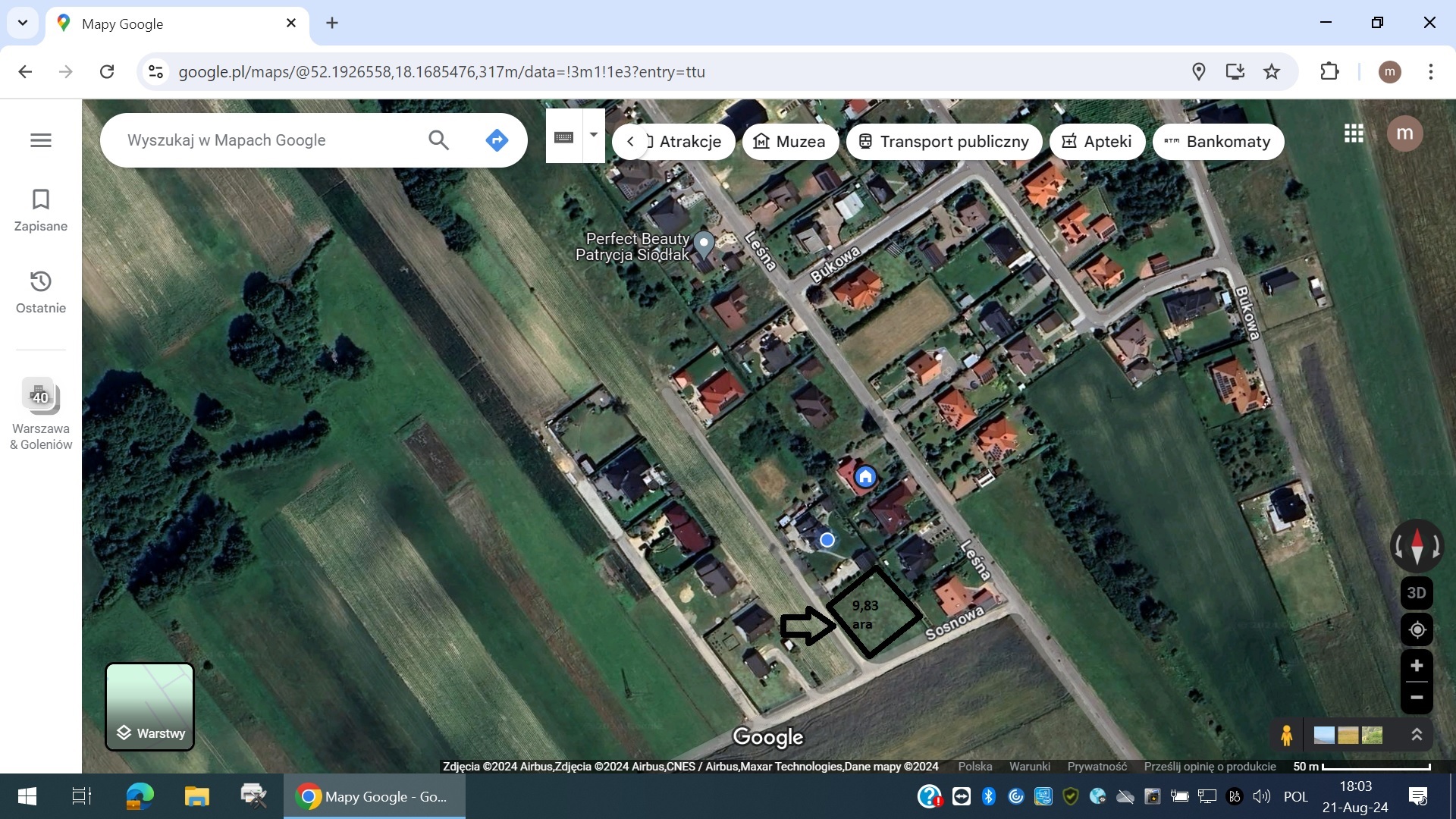Open the blue directions arrow button

click(x=497, y=140)
